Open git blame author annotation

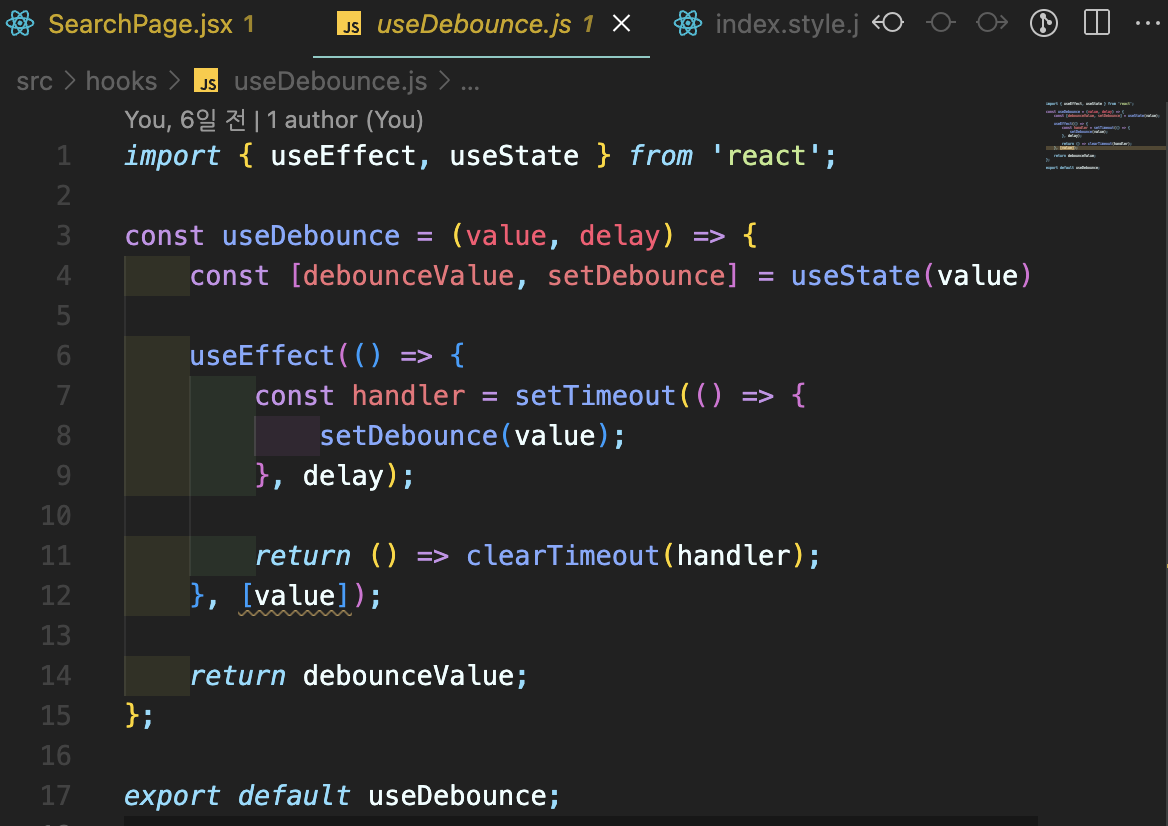pos(274,119)
